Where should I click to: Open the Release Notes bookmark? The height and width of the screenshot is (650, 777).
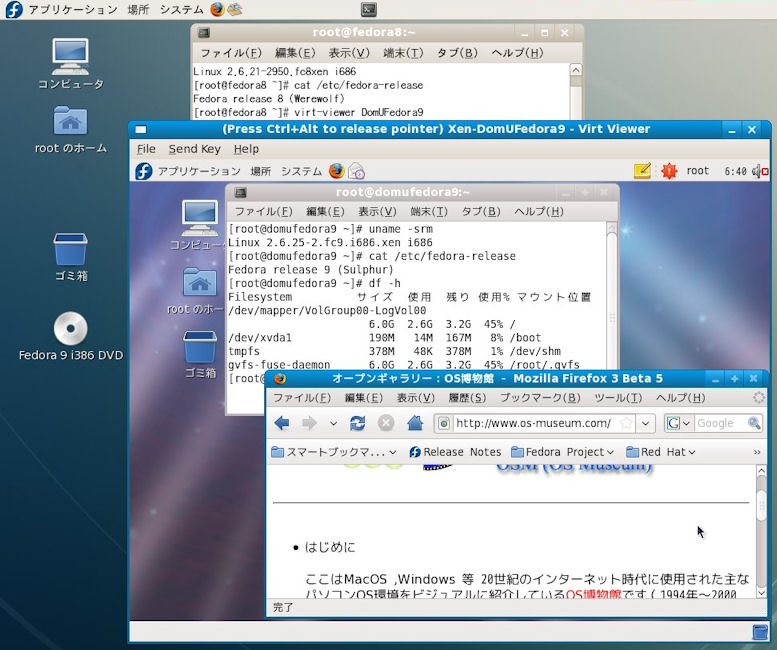point(455,452)
